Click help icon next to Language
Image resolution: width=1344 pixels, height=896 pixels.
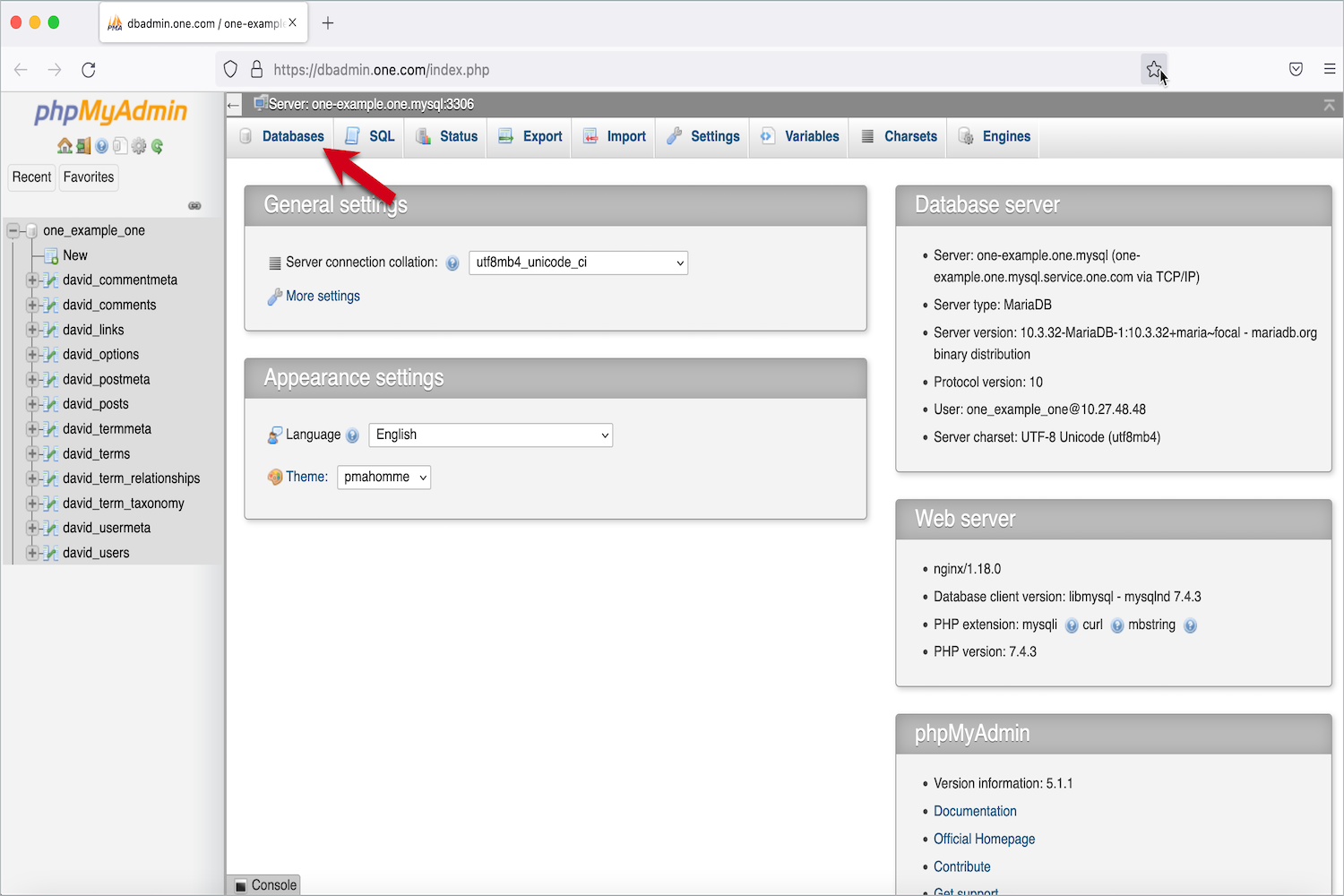coord(352,435)
